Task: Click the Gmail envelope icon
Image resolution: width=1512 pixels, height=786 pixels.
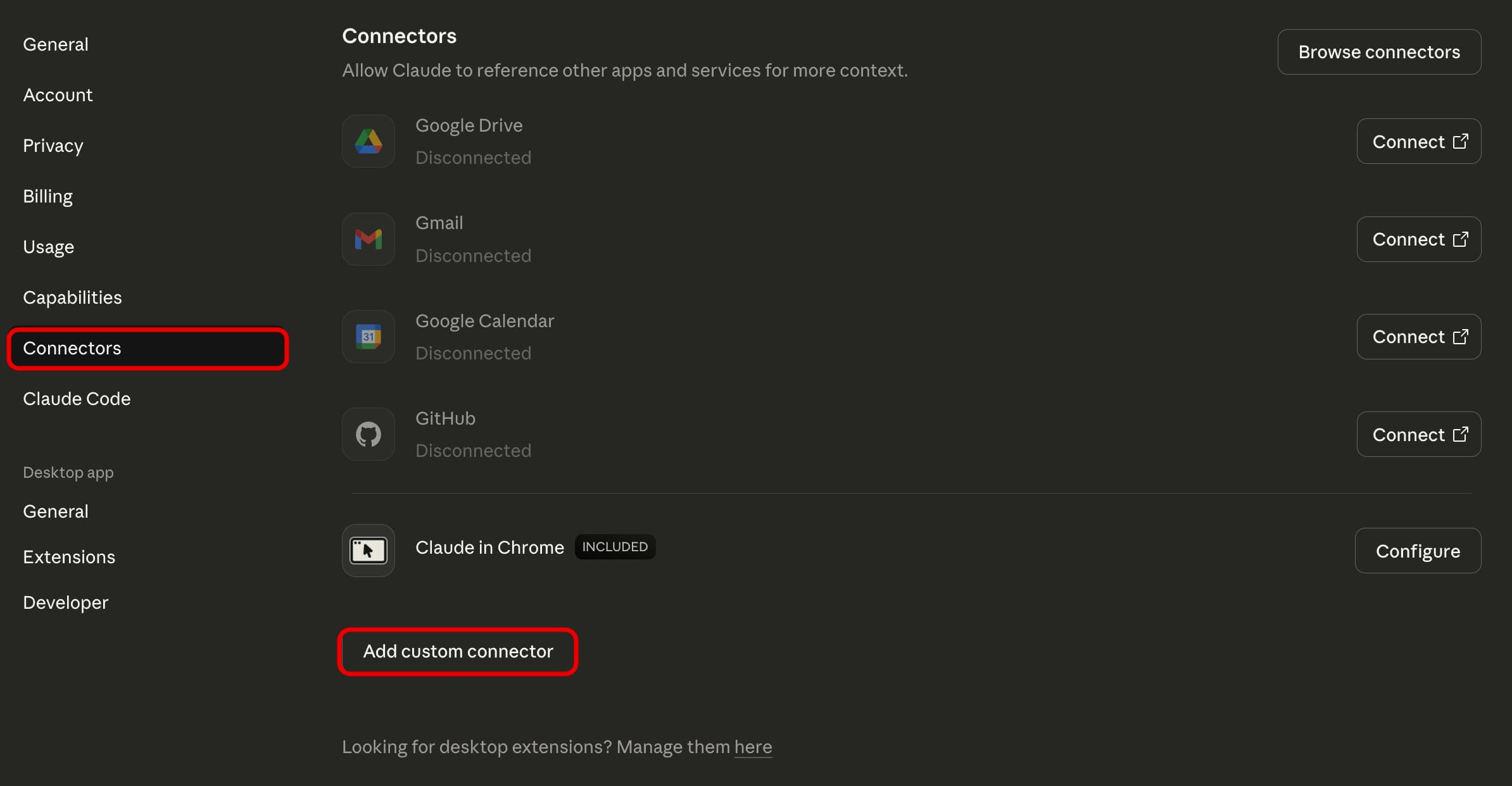Action: 368,239
